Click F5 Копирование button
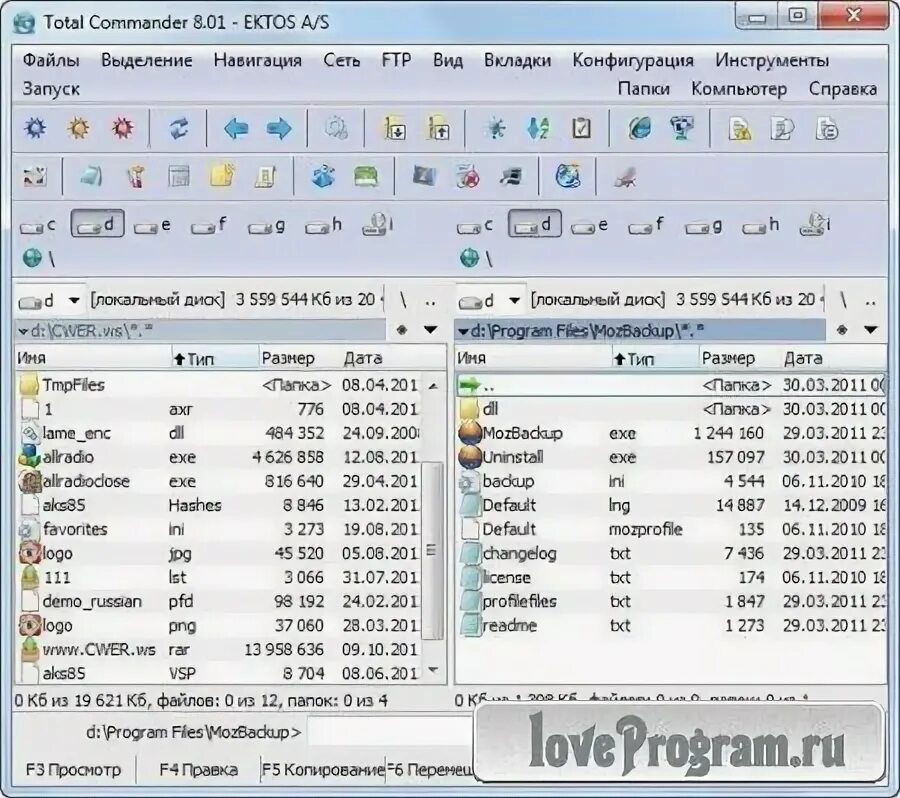This screenshot has width=900, height=798. tap(323, 769)
